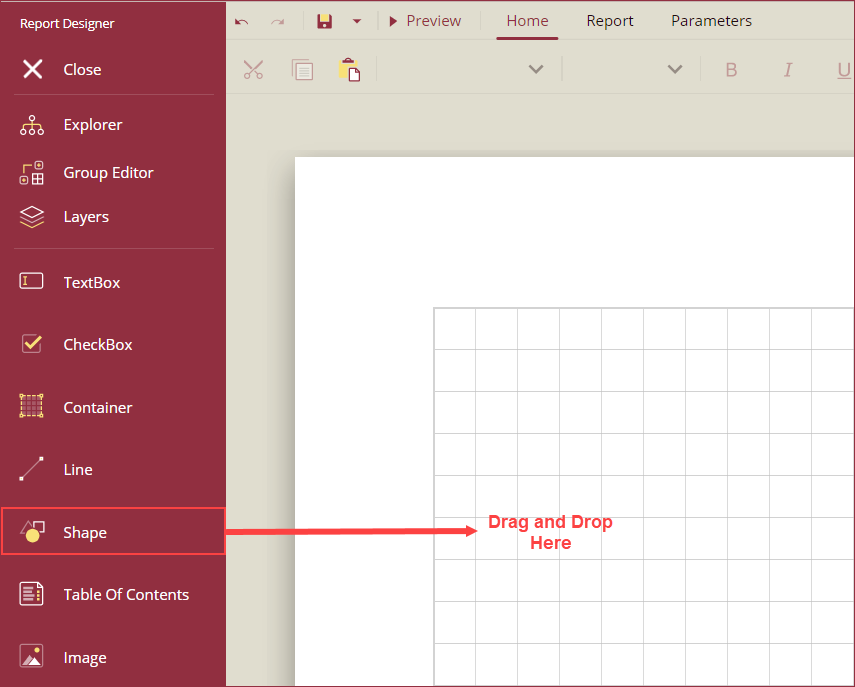The image size is (855, 687).
Task: Cut the selection with the scissors icon
Action: pyautogui.click(x=254, y=70)
